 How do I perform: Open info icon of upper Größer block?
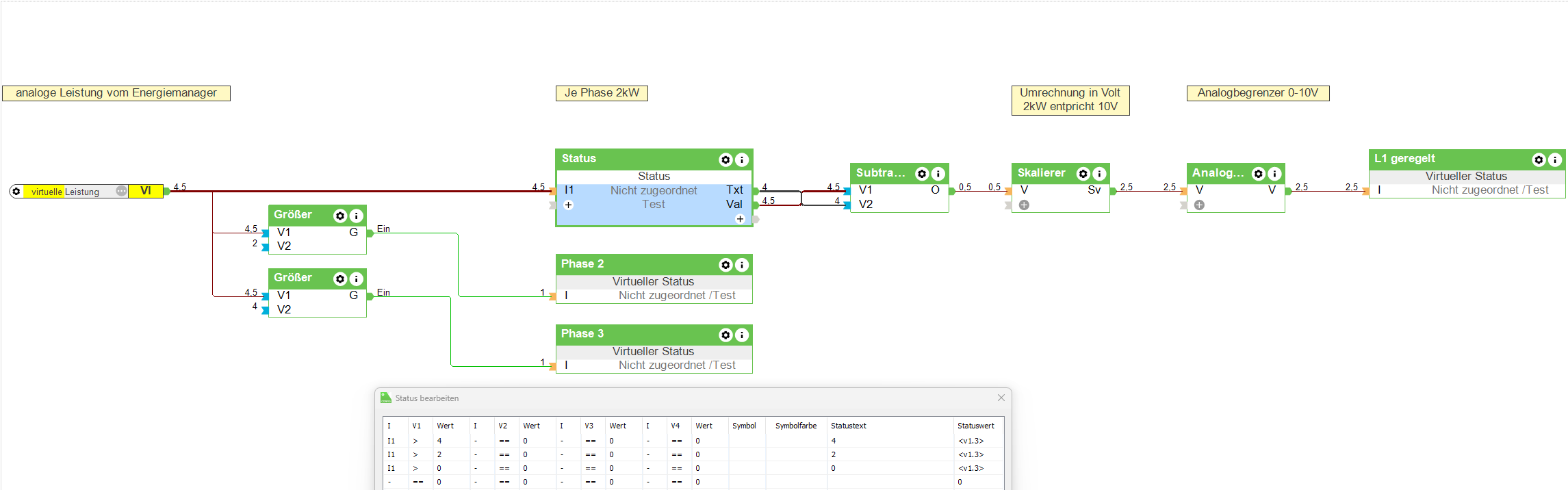356,216
